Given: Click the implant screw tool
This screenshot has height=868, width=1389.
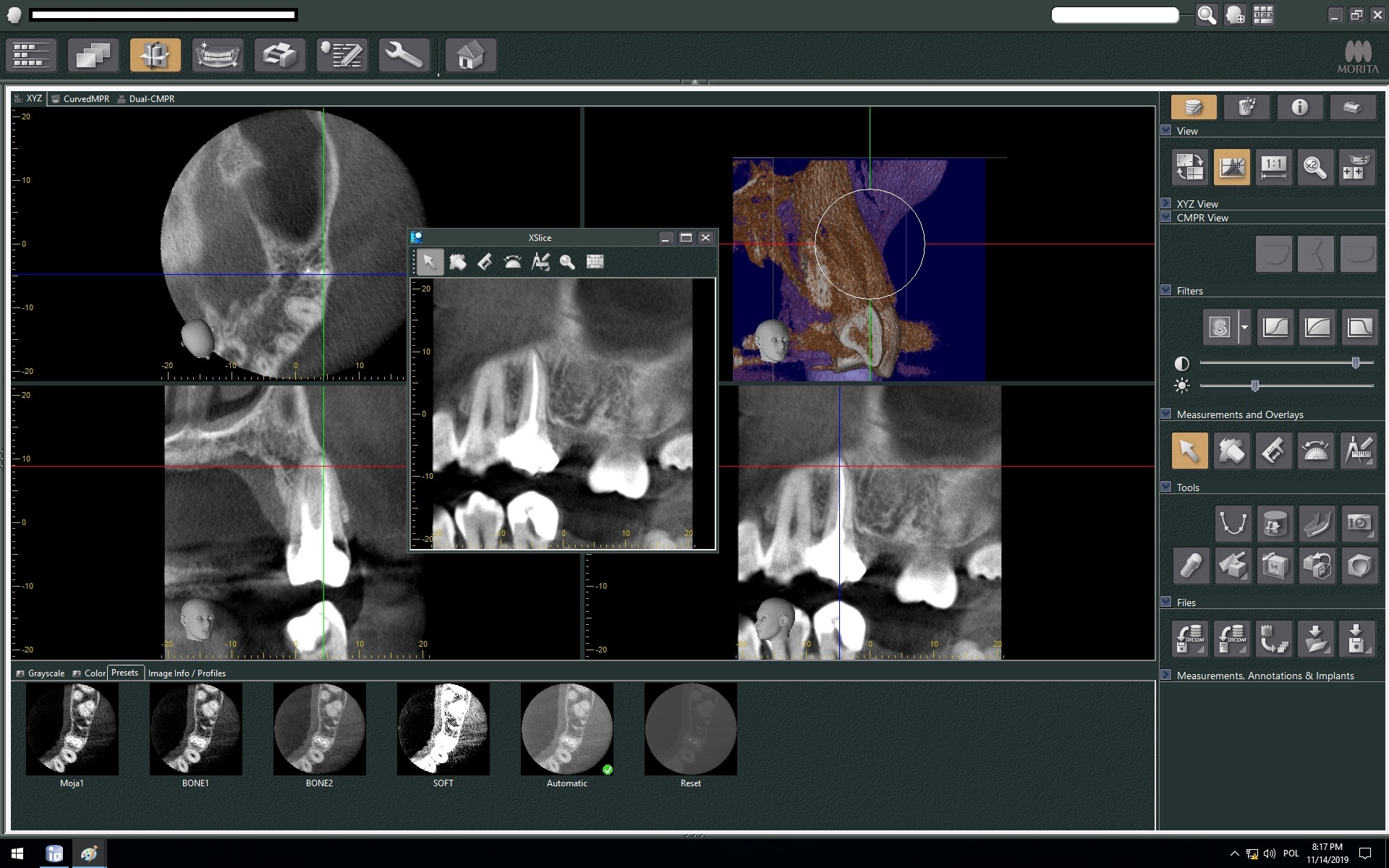Looking at the screenshot, I should pyautogui.click(x=1191, y=566).
